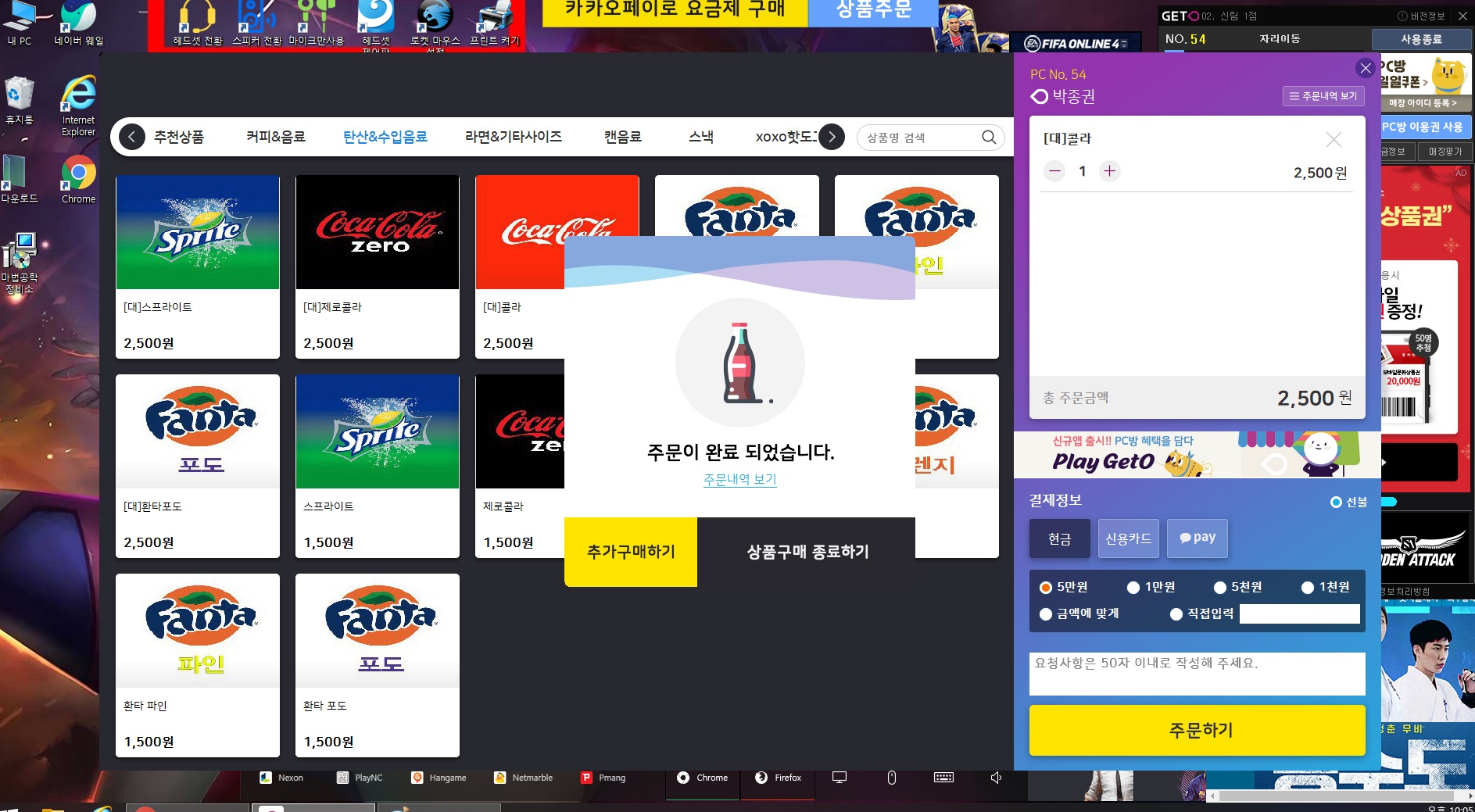Open the 캔음료 category tab
This screenshot has width=1475, height=812.
tap(623, 137)
